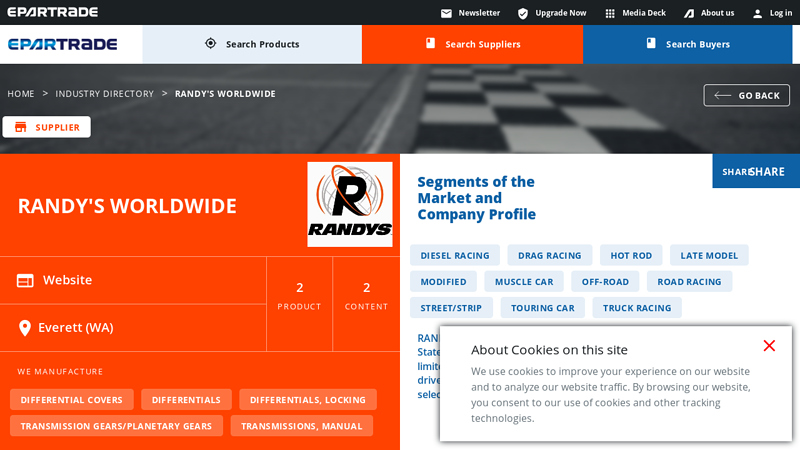The height and width of the screenshot is (450, 800).
Task: Switch to Search Products tab
Action: click(x=252, y=44)
